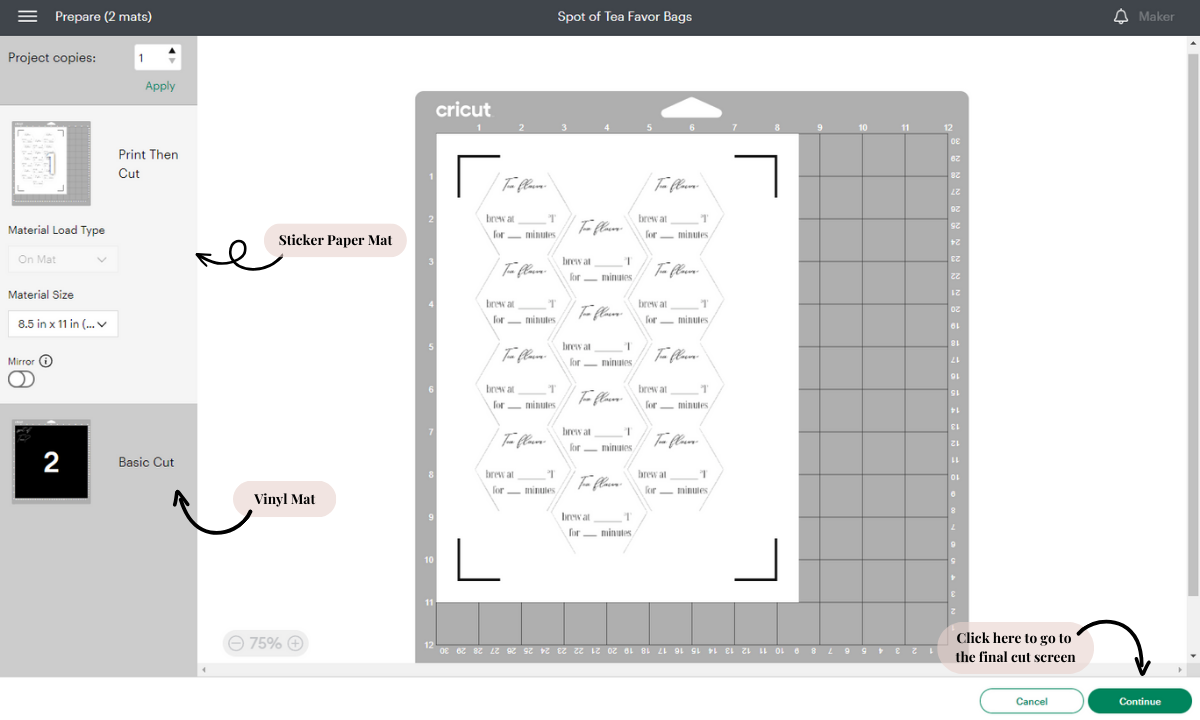Open the hamburger main menu

pos(28,17)
